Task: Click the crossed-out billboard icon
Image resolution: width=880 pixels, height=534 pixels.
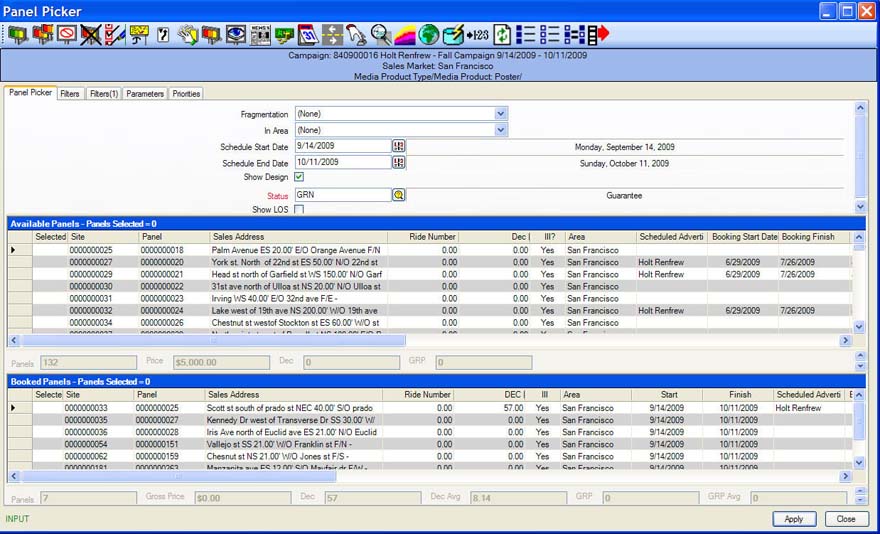Action: coord(90,35)
